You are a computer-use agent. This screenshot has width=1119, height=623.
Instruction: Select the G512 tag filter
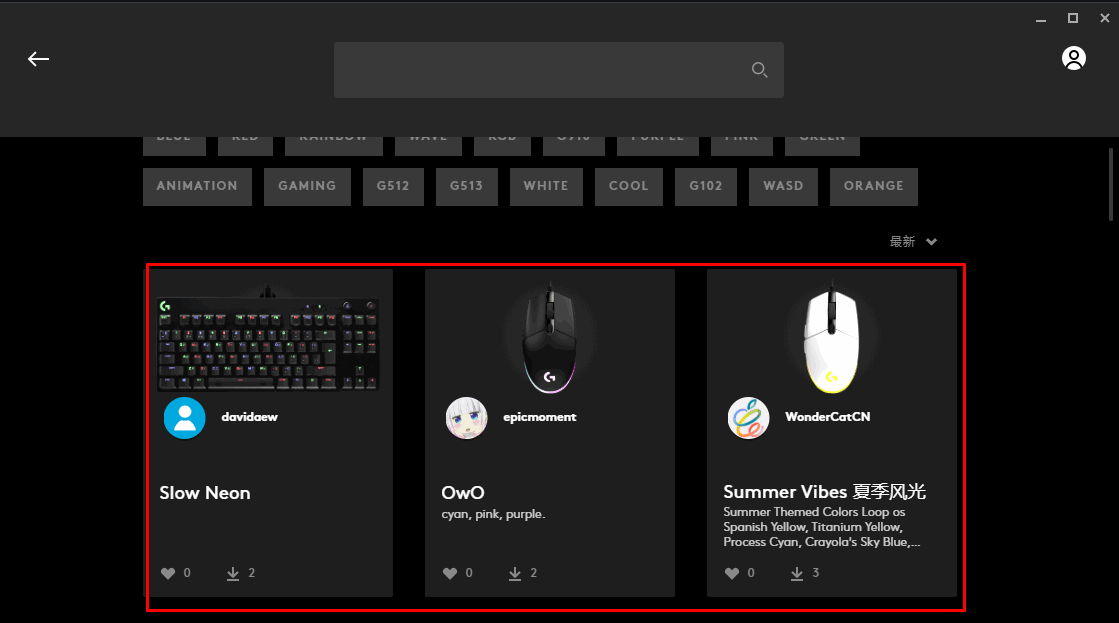[393, 186]
